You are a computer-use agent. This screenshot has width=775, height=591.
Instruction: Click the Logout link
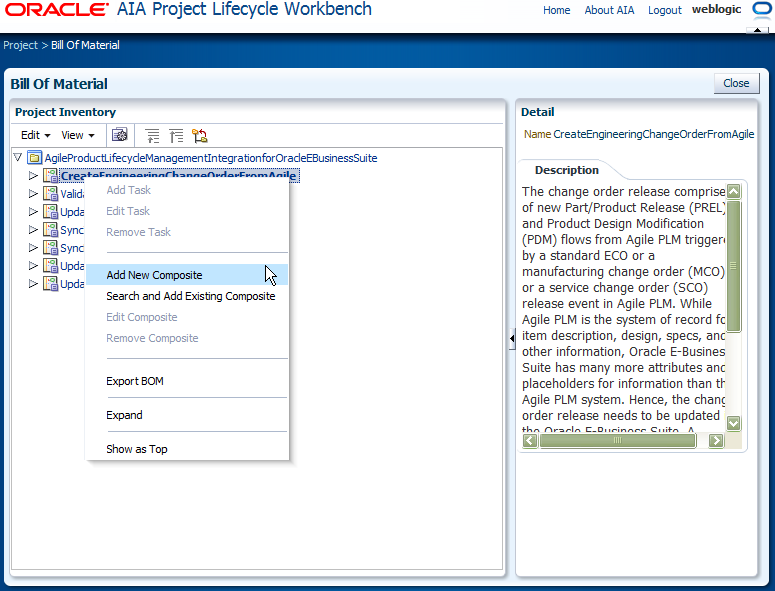click(665, 10)
